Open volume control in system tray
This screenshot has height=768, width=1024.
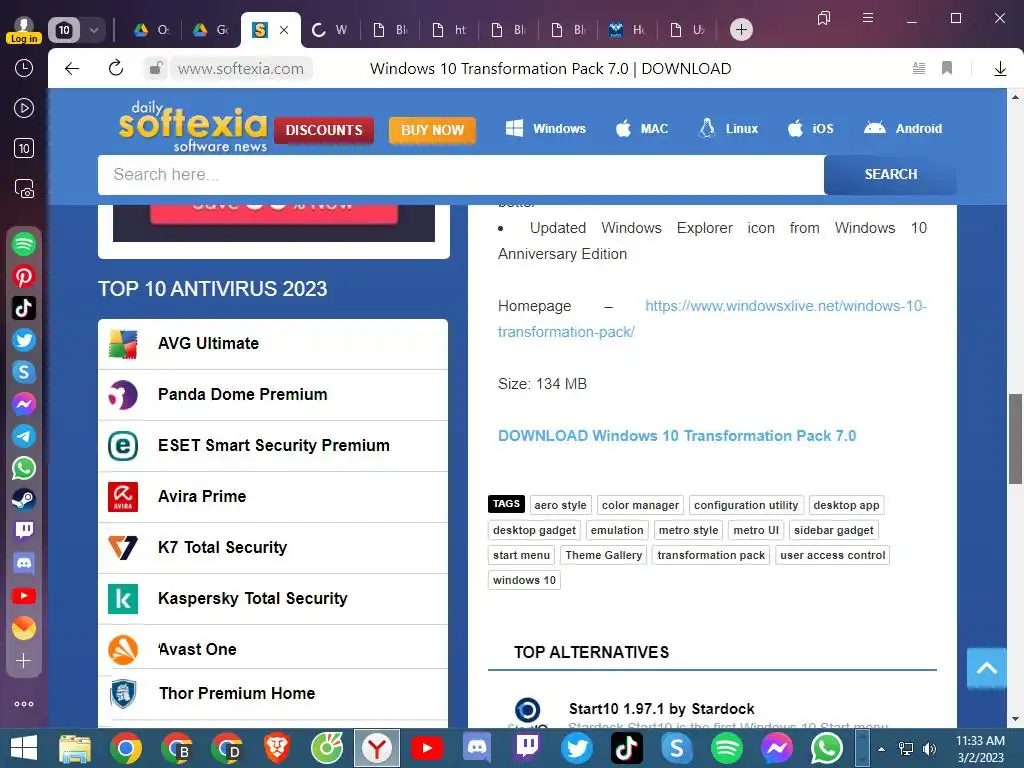[929, 748]
